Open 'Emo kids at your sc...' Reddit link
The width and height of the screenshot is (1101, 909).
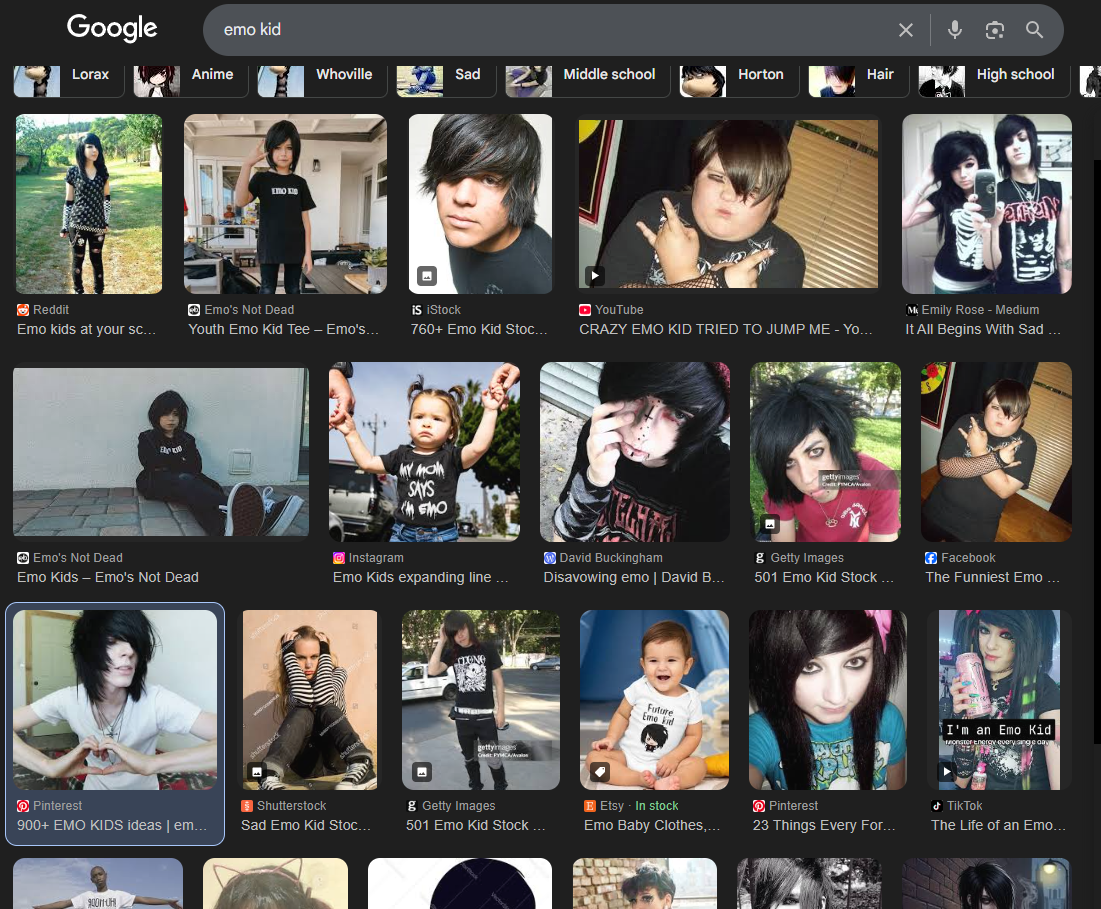coord(86,329)
